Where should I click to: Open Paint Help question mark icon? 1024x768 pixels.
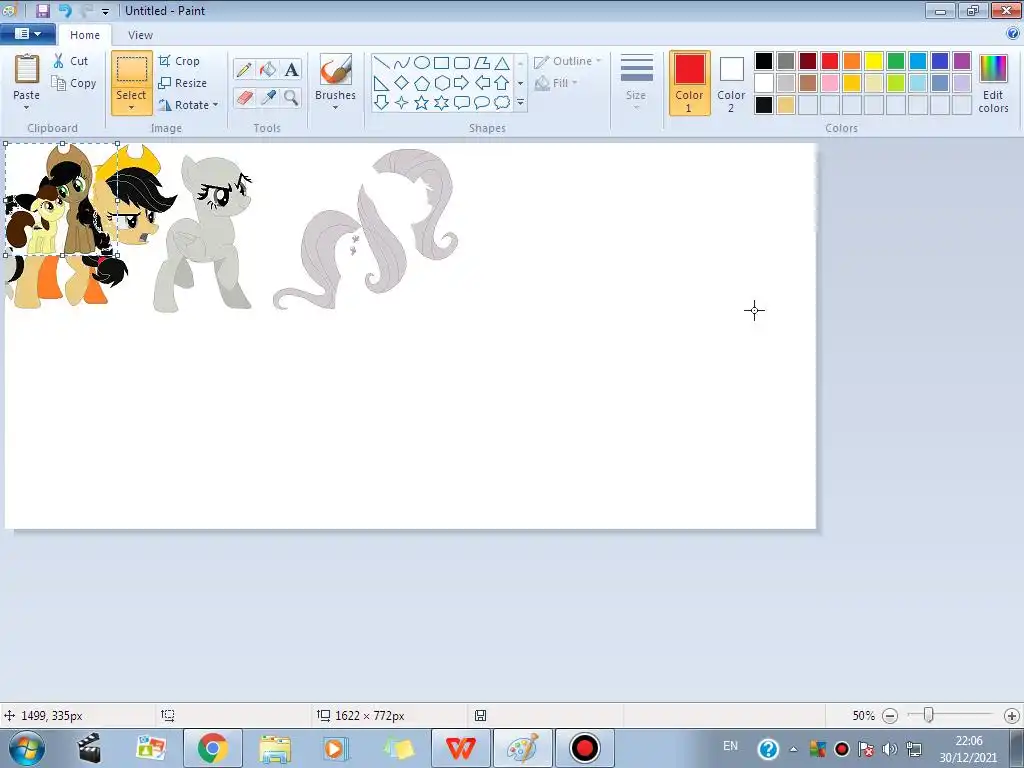click(1012, 34)
